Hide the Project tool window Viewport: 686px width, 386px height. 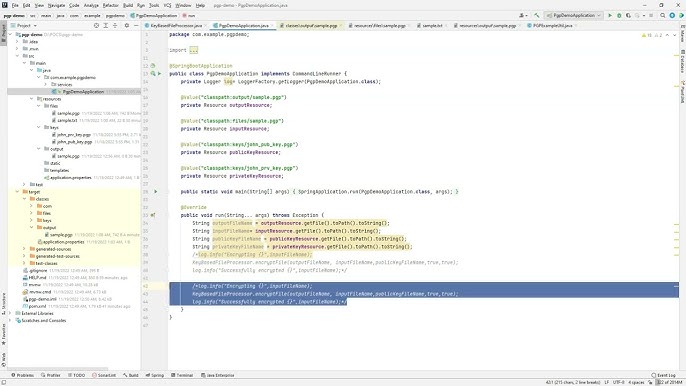pyautogui.click(x=136, y=26)
